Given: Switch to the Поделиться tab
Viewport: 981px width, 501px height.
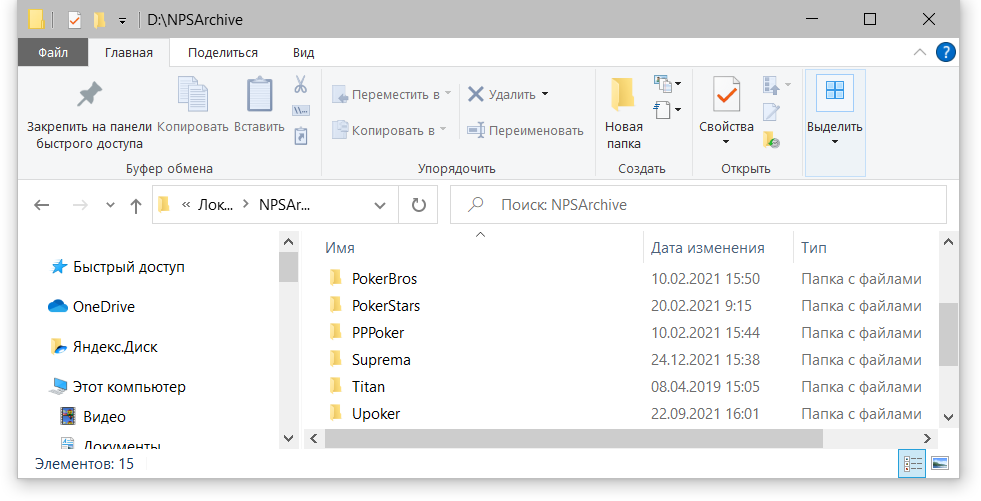Looking at the screenshot, I should point(223,53).
